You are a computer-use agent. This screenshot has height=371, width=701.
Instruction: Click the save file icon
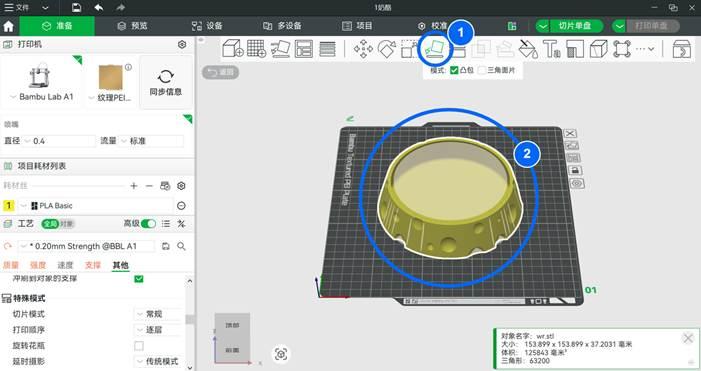(x=76, y=8)
